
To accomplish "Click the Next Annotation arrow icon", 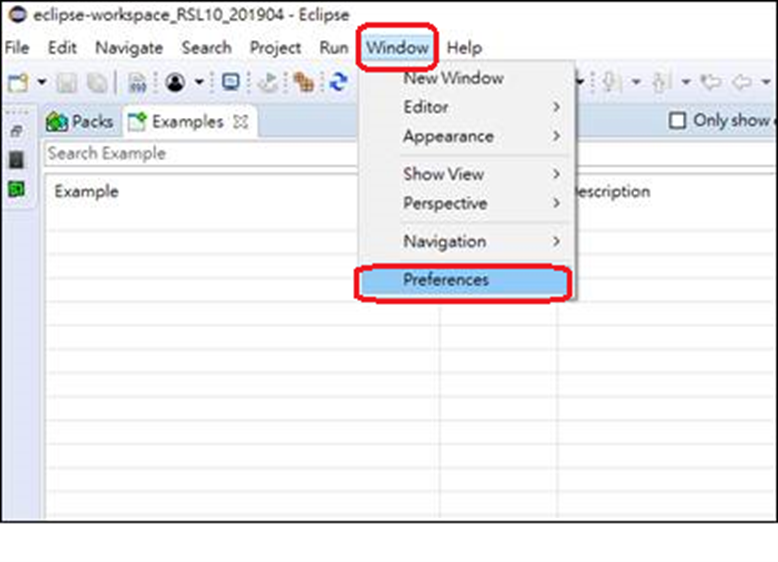I will point(609,82).
